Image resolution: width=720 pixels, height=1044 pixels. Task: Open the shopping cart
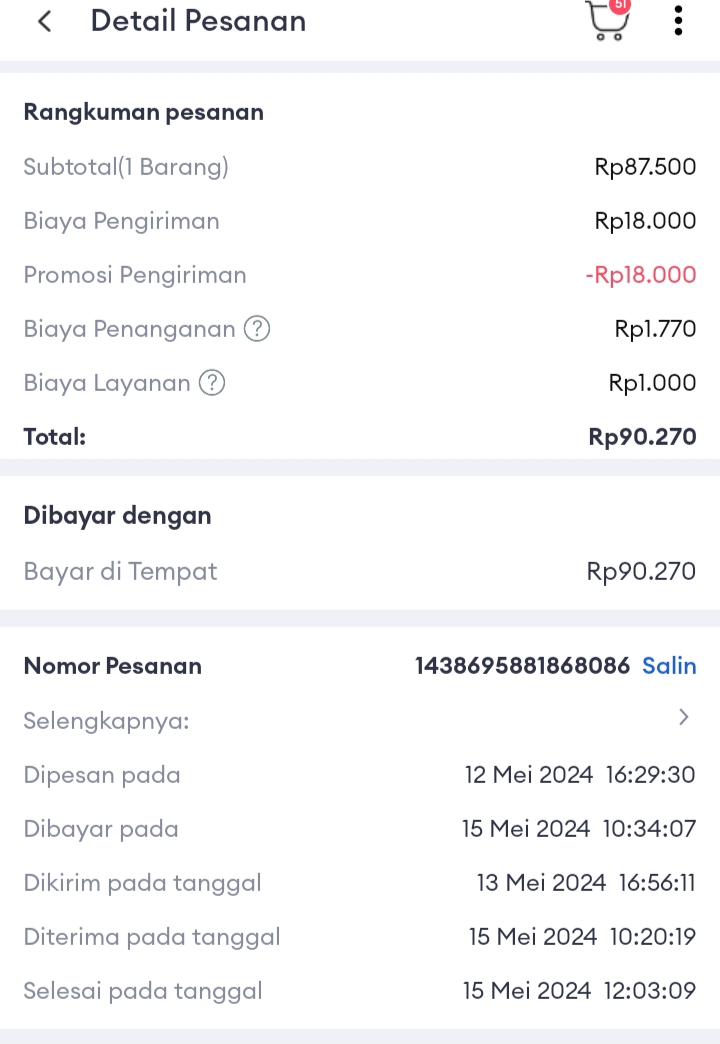605,24
